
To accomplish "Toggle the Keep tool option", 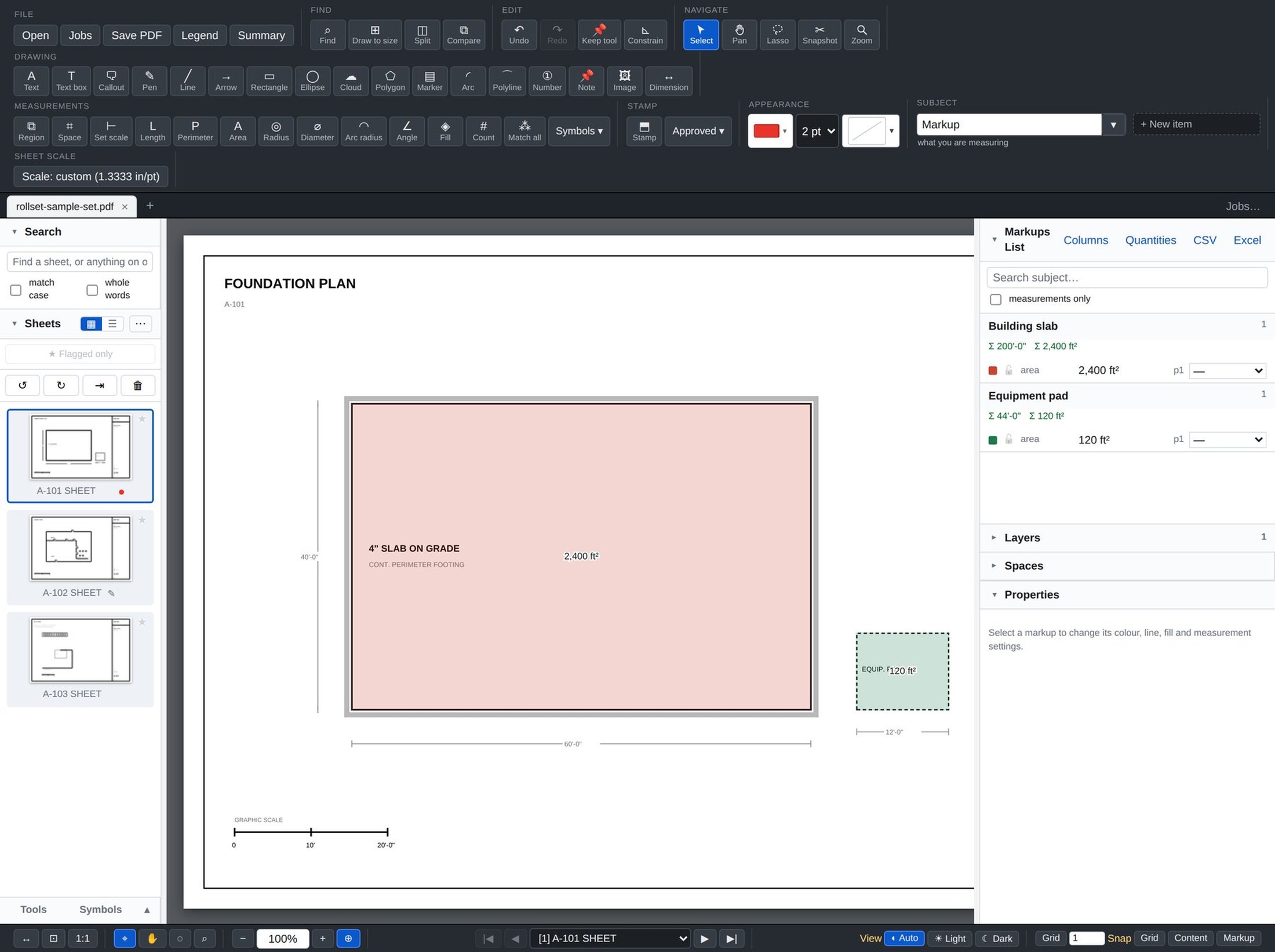I will 599,35.
